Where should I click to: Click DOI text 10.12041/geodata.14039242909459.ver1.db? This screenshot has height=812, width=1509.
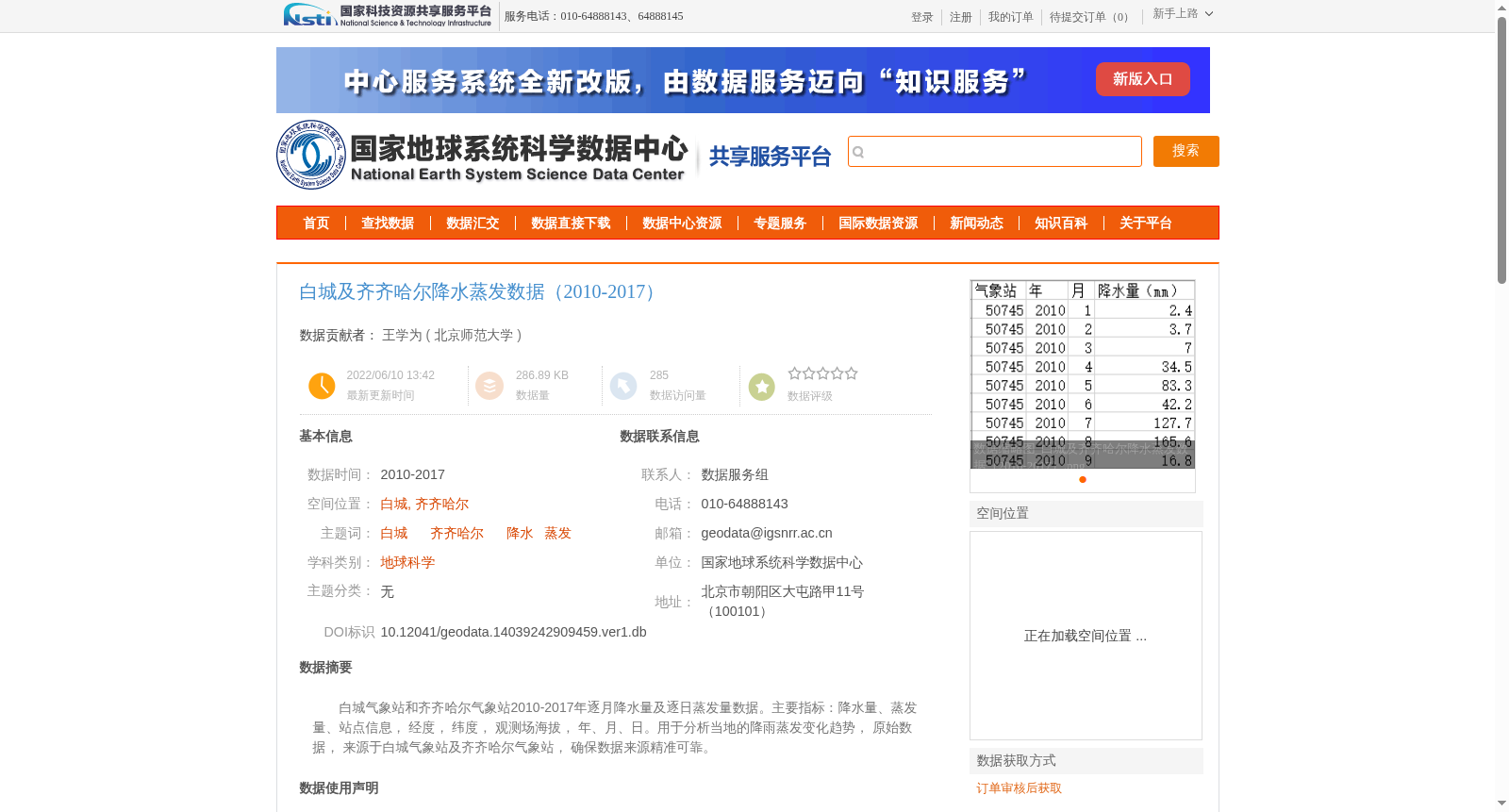click(513, 633)
